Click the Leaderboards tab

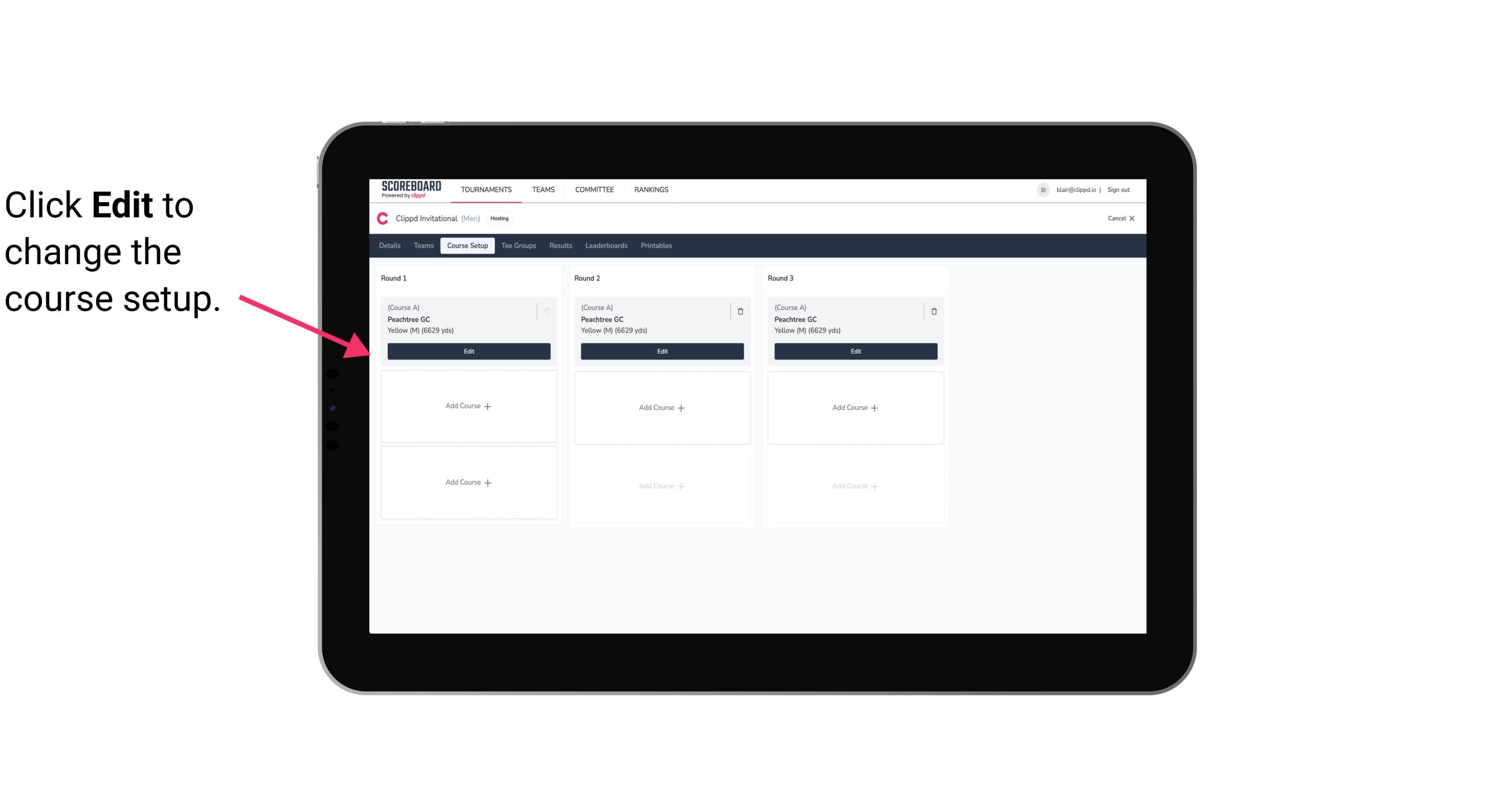click(606, 245)
